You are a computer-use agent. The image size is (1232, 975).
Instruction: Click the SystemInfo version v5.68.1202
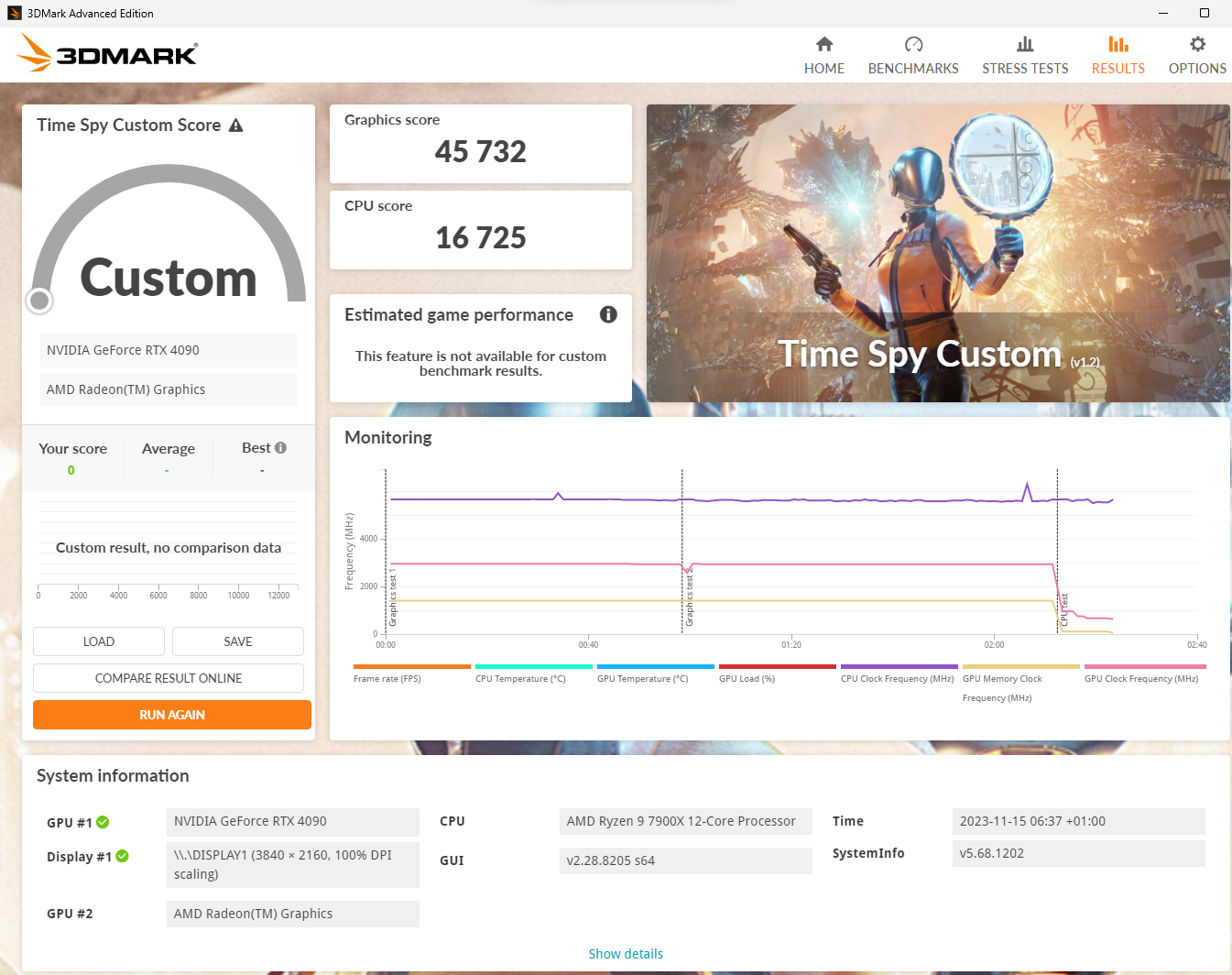point(1079,853)
